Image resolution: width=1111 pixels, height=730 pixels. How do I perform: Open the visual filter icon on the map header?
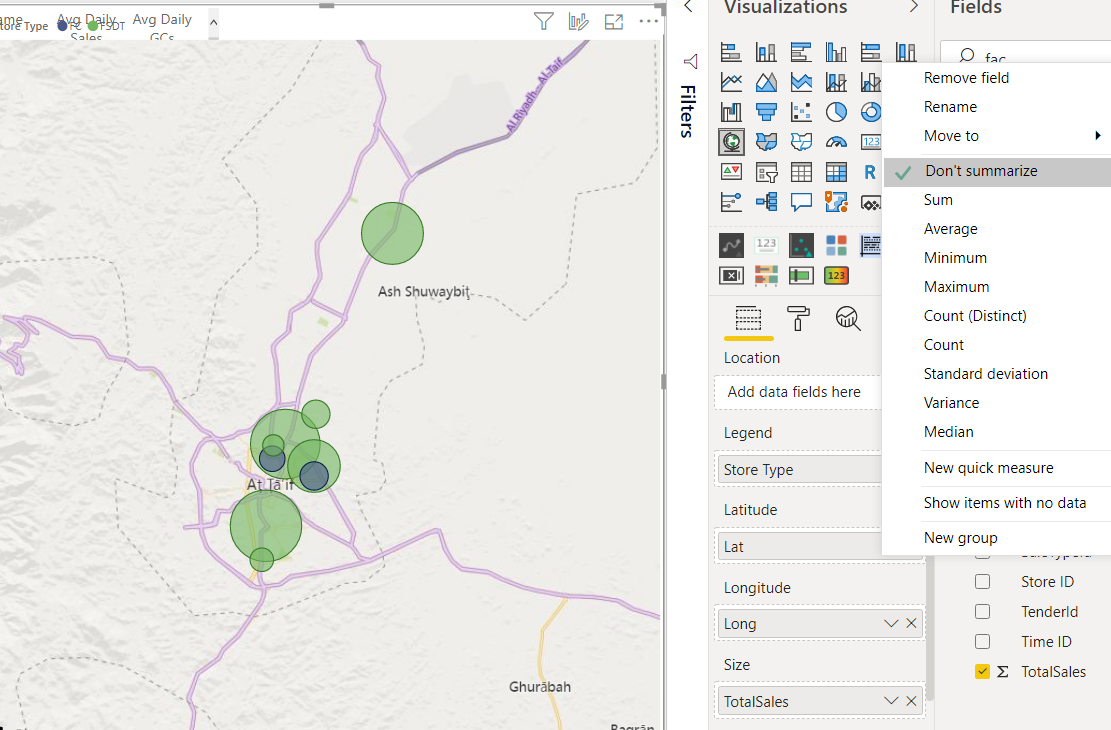tap(543, 21)
